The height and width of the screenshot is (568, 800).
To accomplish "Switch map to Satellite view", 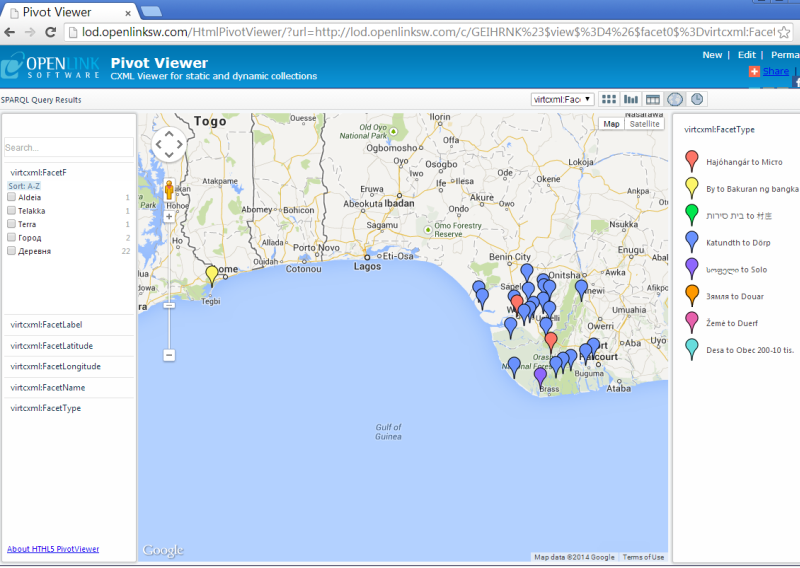I will (645, 124).
